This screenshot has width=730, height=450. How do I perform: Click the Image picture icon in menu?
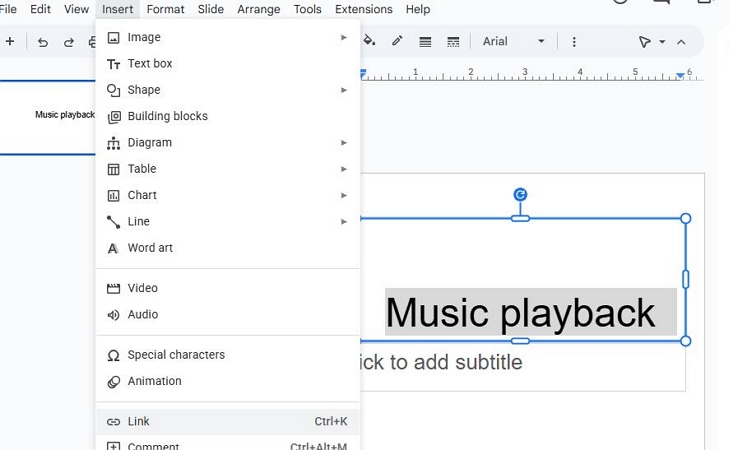point(114,38)
